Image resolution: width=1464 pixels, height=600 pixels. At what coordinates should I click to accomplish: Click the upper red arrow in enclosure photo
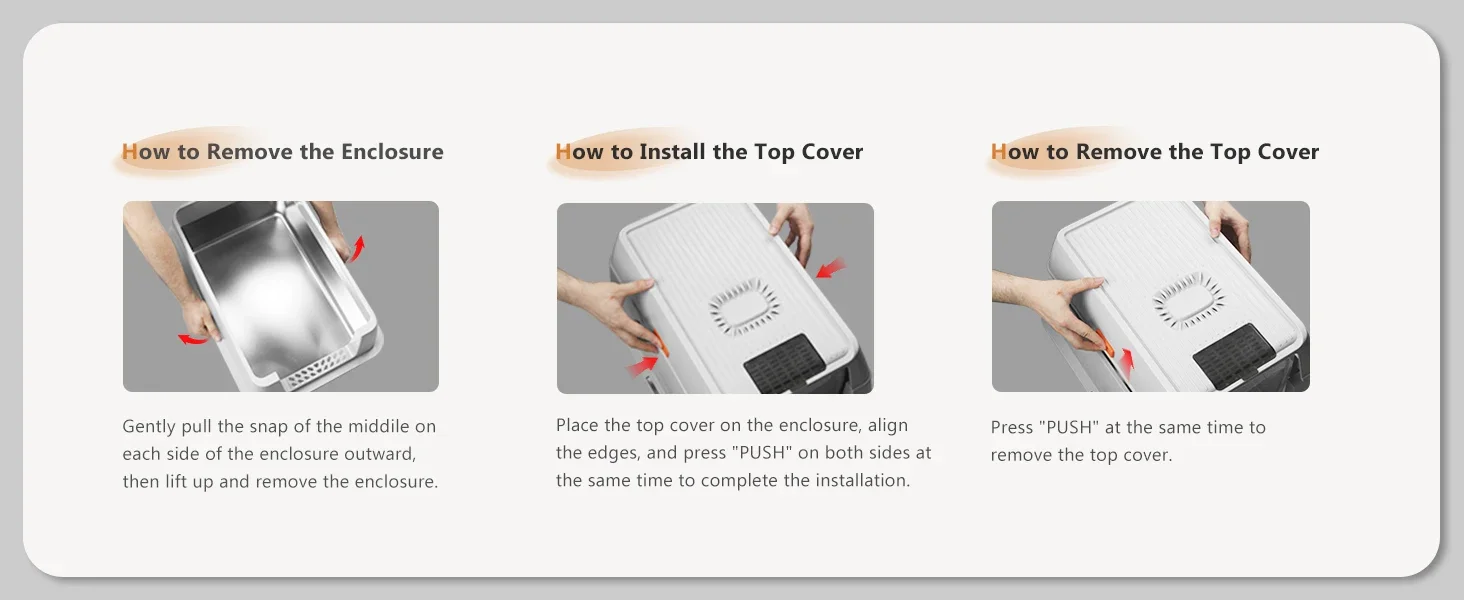358,247
